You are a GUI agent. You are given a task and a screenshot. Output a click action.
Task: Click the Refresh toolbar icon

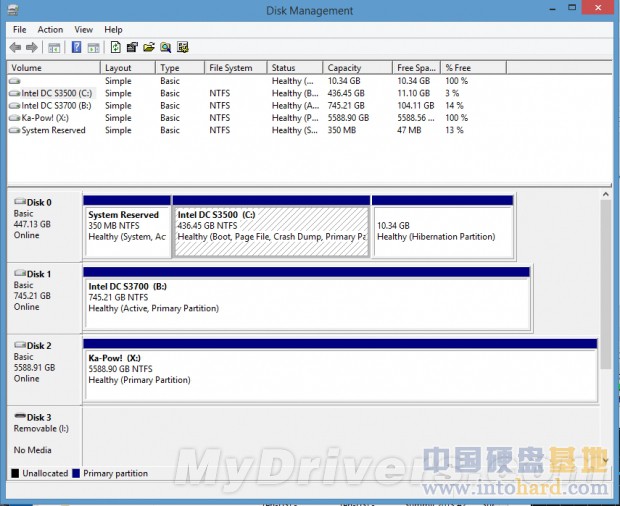click(115, 47)
